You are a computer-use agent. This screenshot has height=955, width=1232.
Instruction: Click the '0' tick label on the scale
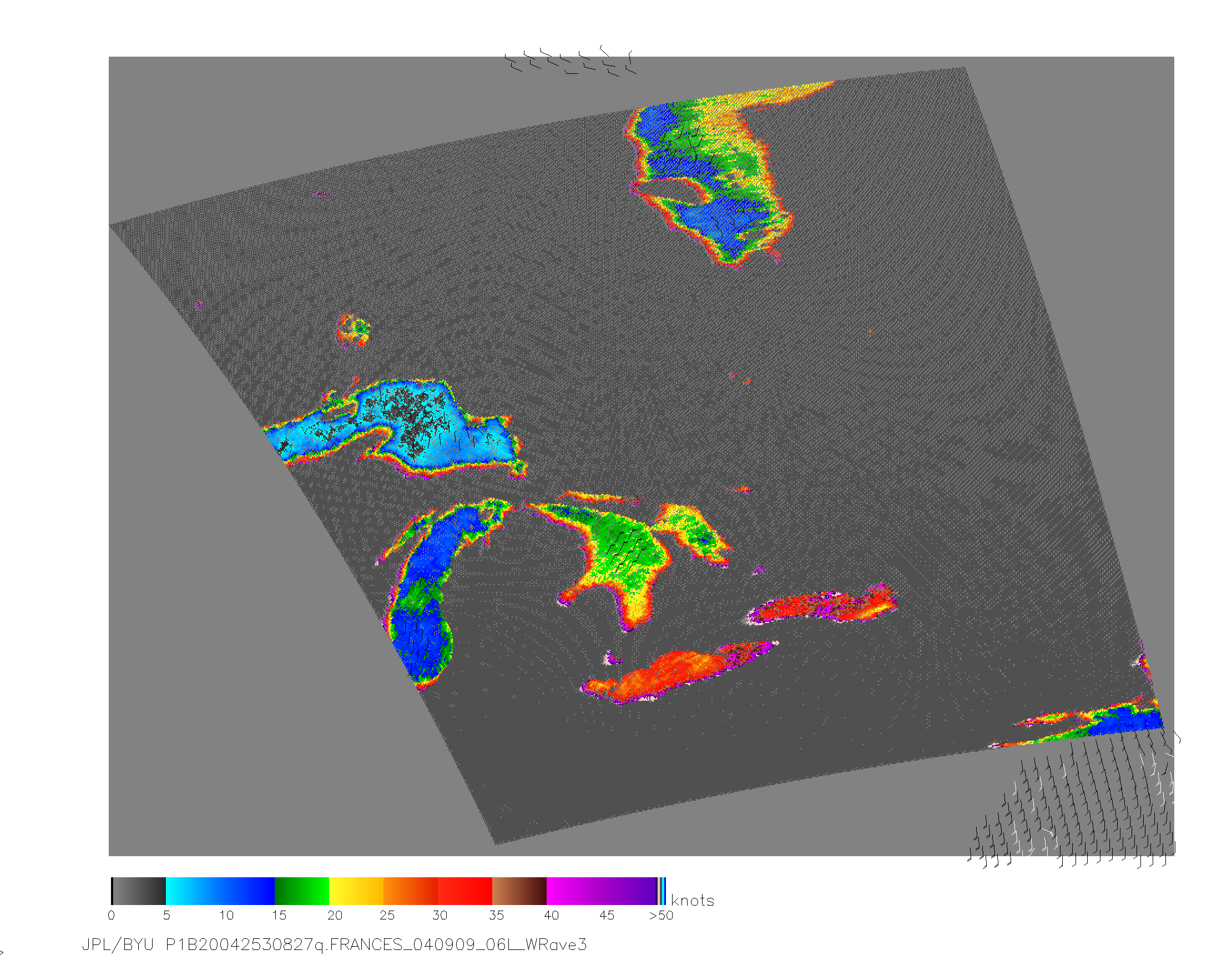(111, 916)
